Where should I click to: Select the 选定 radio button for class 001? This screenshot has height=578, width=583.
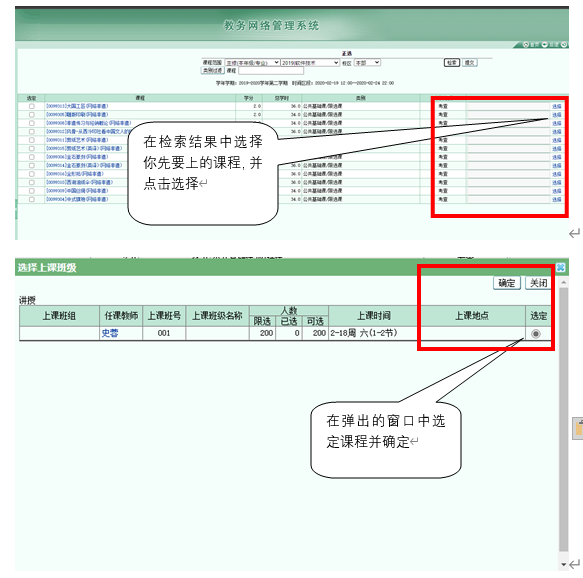pos(536,334)
